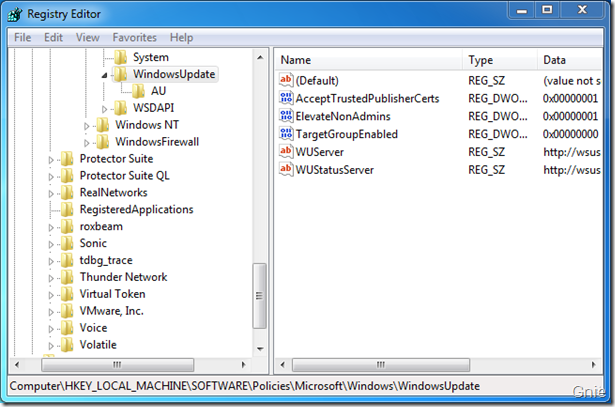
Task: Maximize the Registry Editor window
Action: [x=547, y=10]
